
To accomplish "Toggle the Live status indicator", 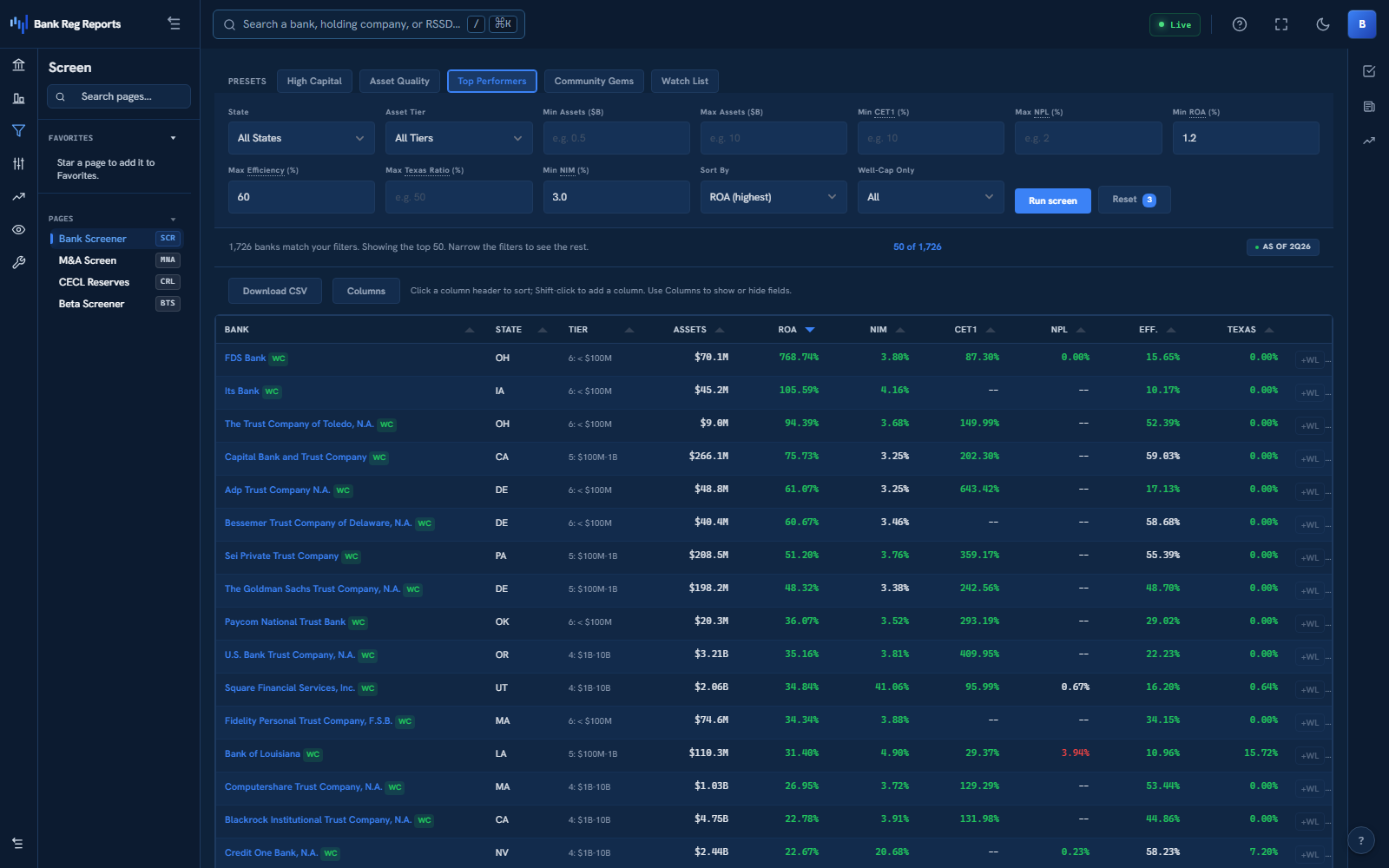I will (1175, 24).
